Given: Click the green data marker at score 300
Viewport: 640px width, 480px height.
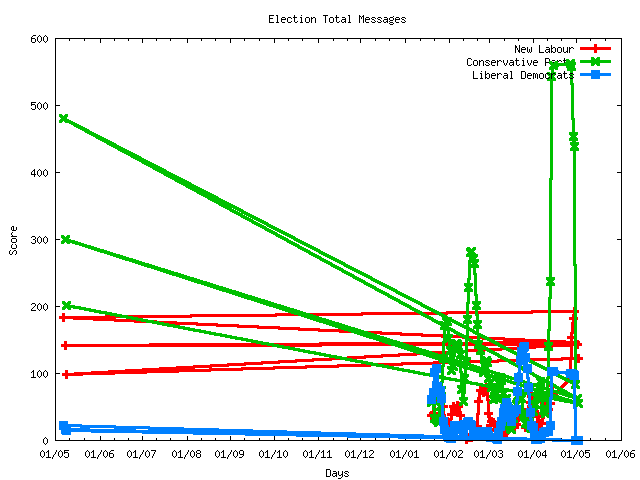Looking at the screenshot, I should click(65, 239).
